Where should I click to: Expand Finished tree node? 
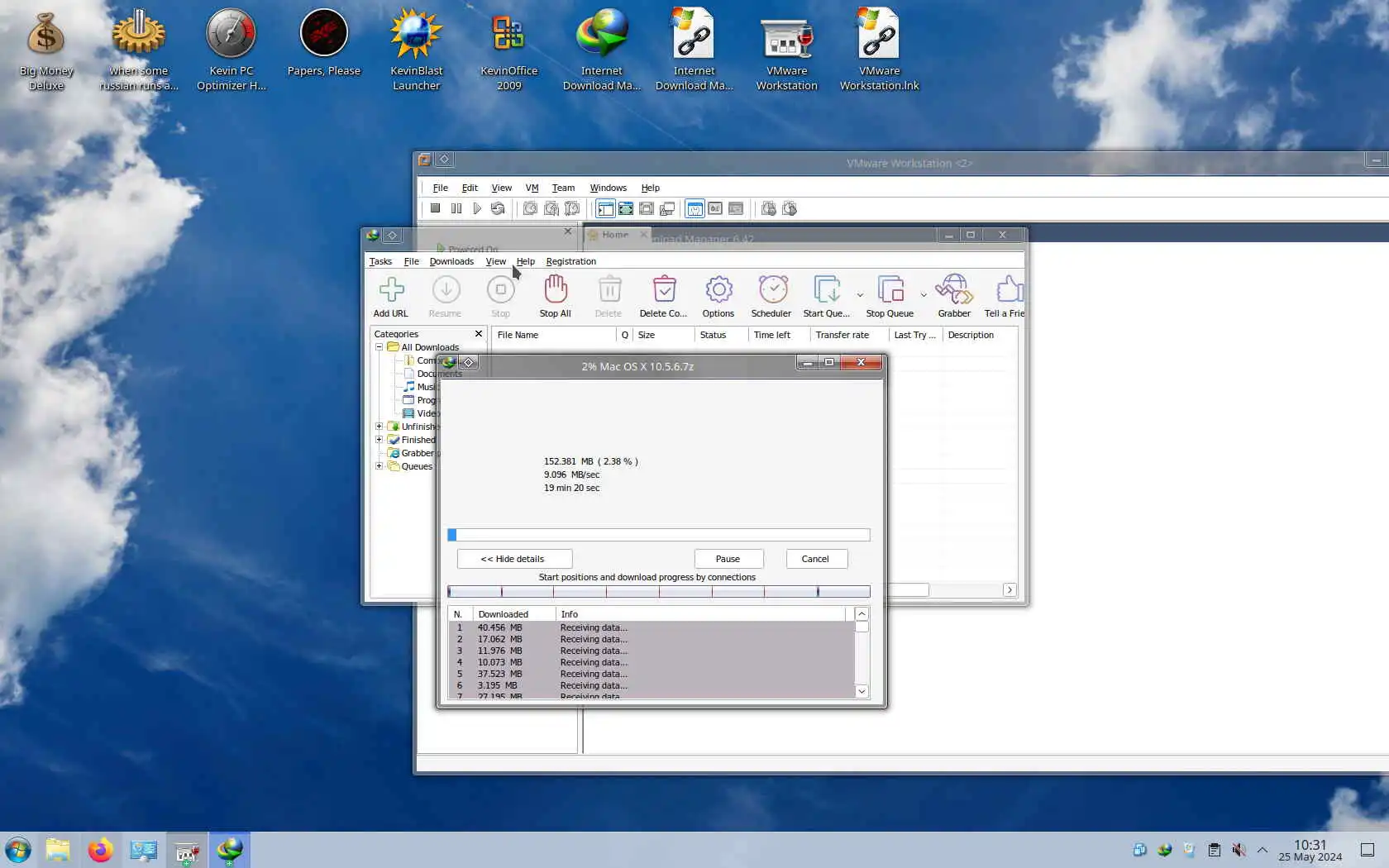(379, 440)
